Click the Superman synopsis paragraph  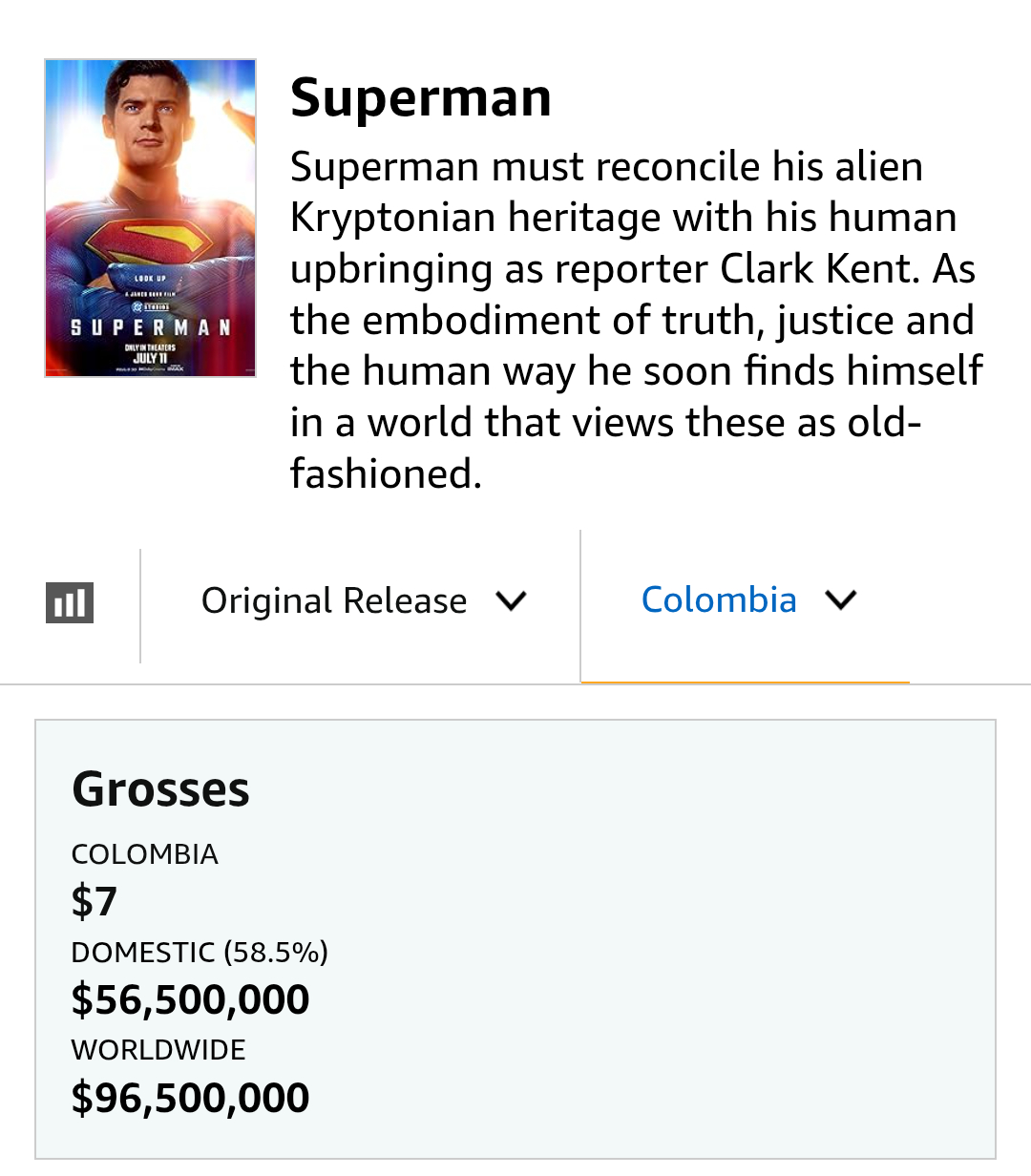[x=637, y=320]
